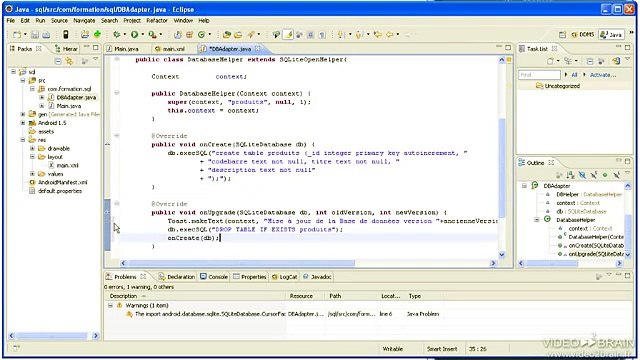This screenshot has width=640, height=360.
Task: Collapse the src folder node
Action: [23, 80]
